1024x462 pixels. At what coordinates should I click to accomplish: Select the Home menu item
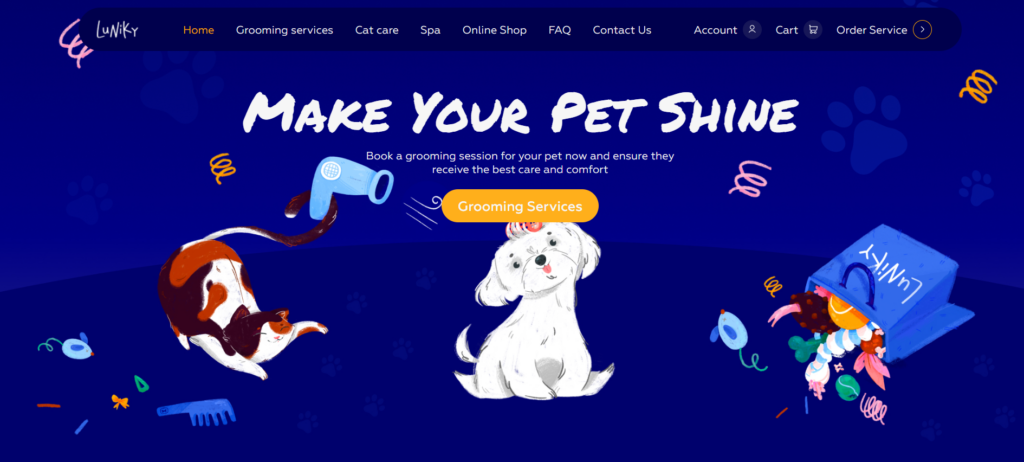199,30
